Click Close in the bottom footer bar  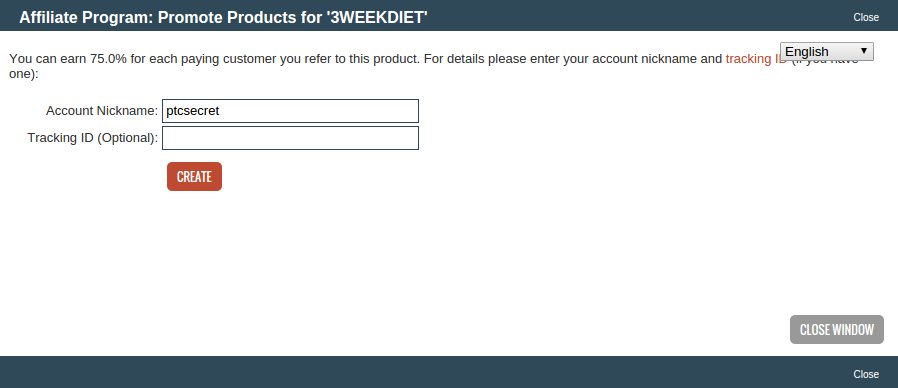(866, 374)
